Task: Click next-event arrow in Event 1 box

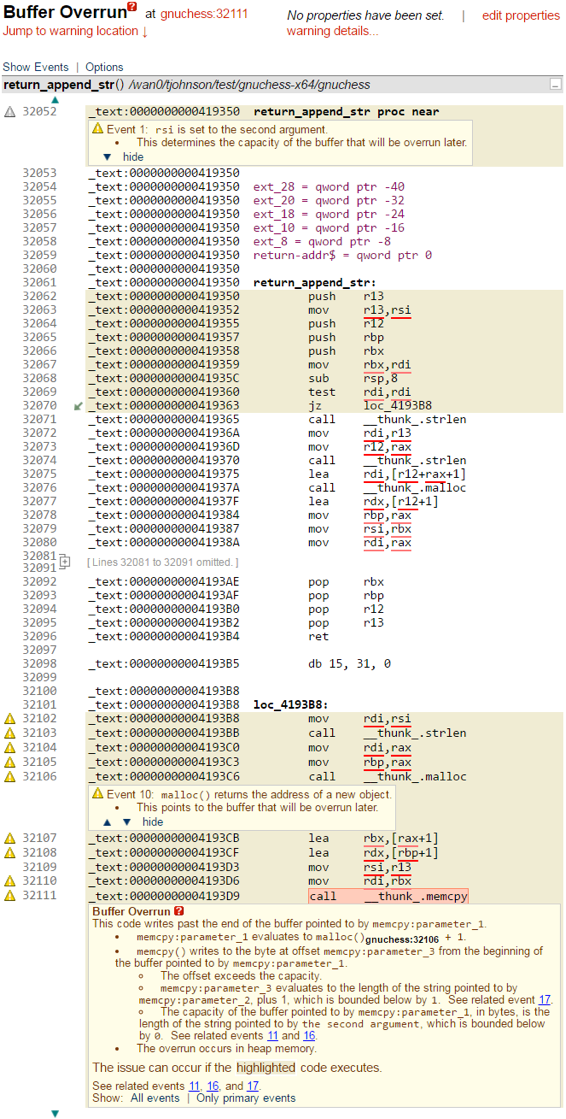Action: tap(107, 157)
